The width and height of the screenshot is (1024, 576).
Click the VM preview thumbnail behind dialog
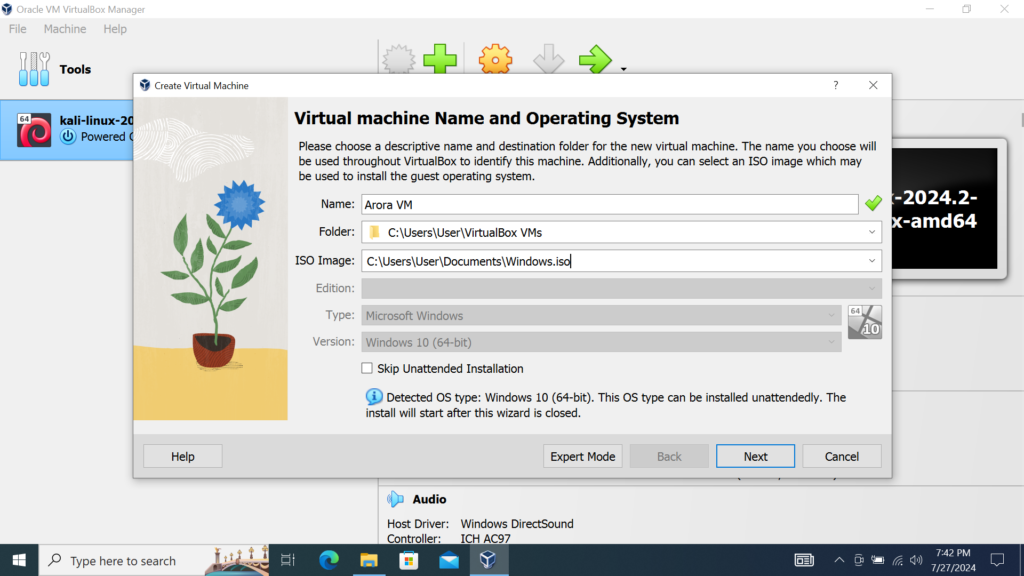[945, 208]
